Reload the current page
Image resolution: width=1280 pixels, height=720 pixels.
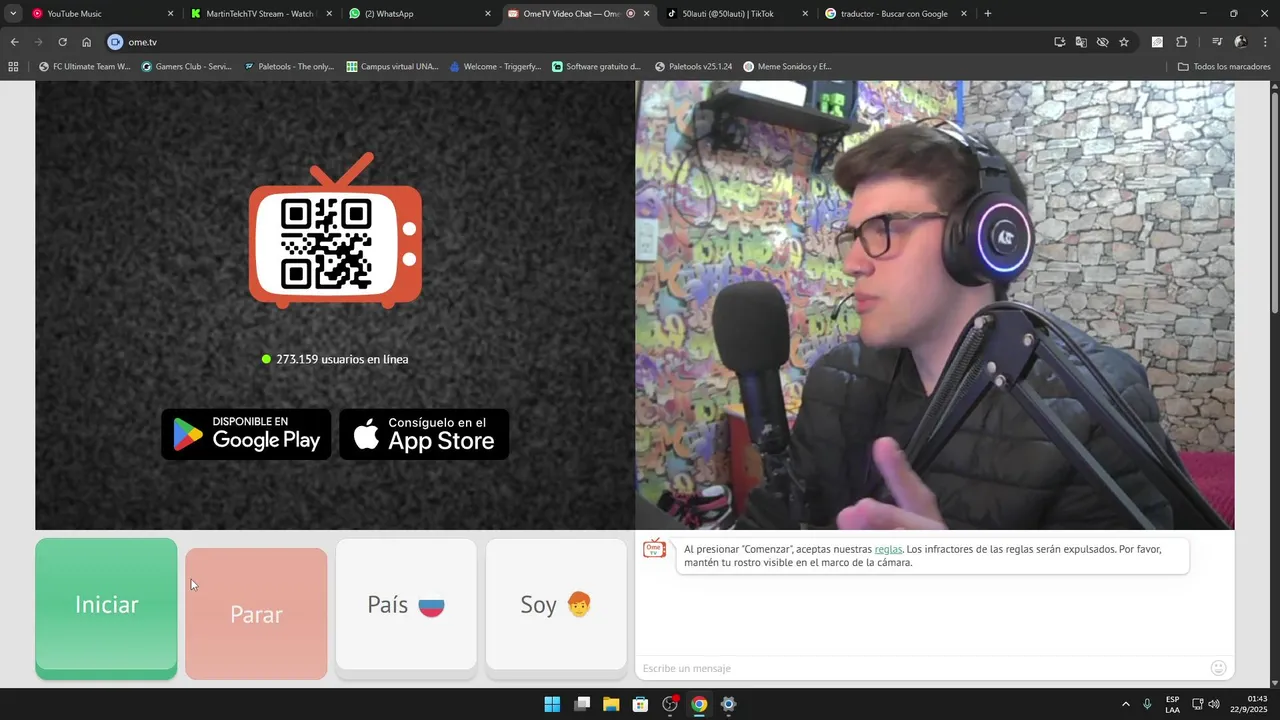coord(62,42)
